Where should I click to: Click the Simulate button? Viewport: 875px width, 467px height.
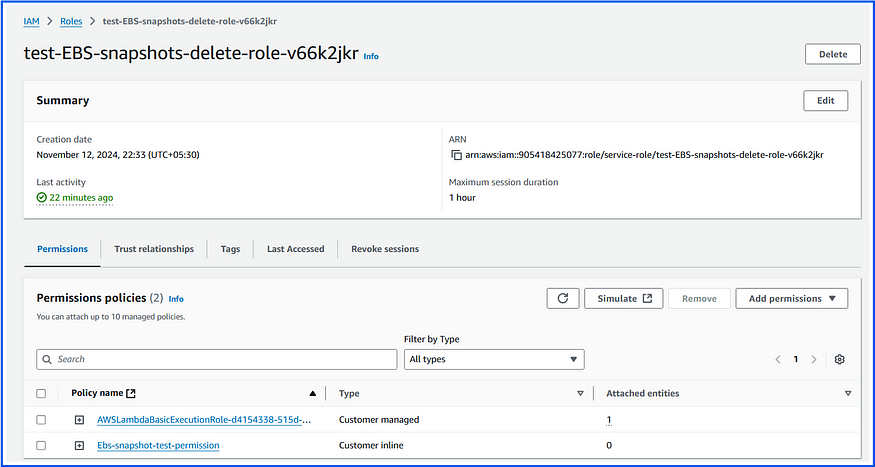pyautogui.click(x=624, y=299)
